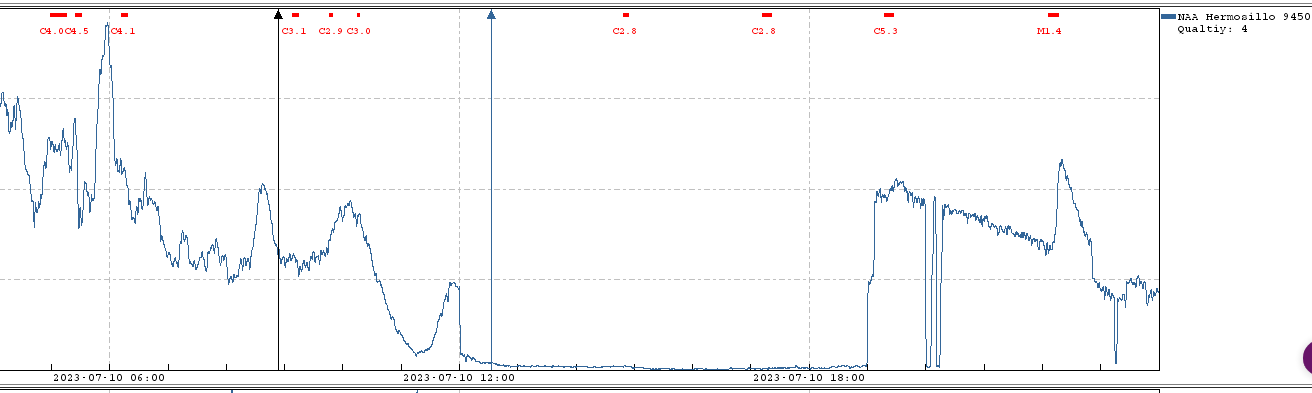Select the red flare bar above C4.0
The height and width of the screenshot is (393, 1312).
[x=58, y=15]
